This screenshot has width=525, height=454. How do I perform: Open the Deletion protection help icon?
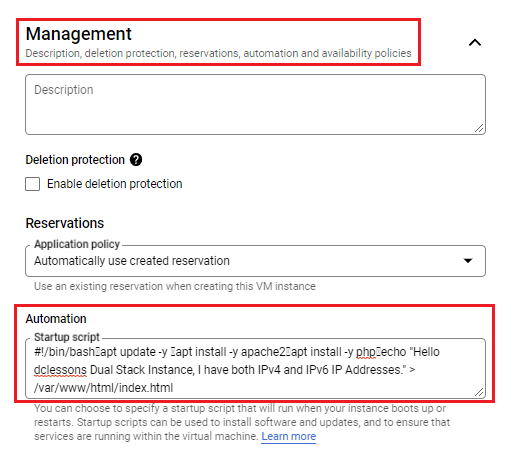pyautogui.click(x=136, y=160)
